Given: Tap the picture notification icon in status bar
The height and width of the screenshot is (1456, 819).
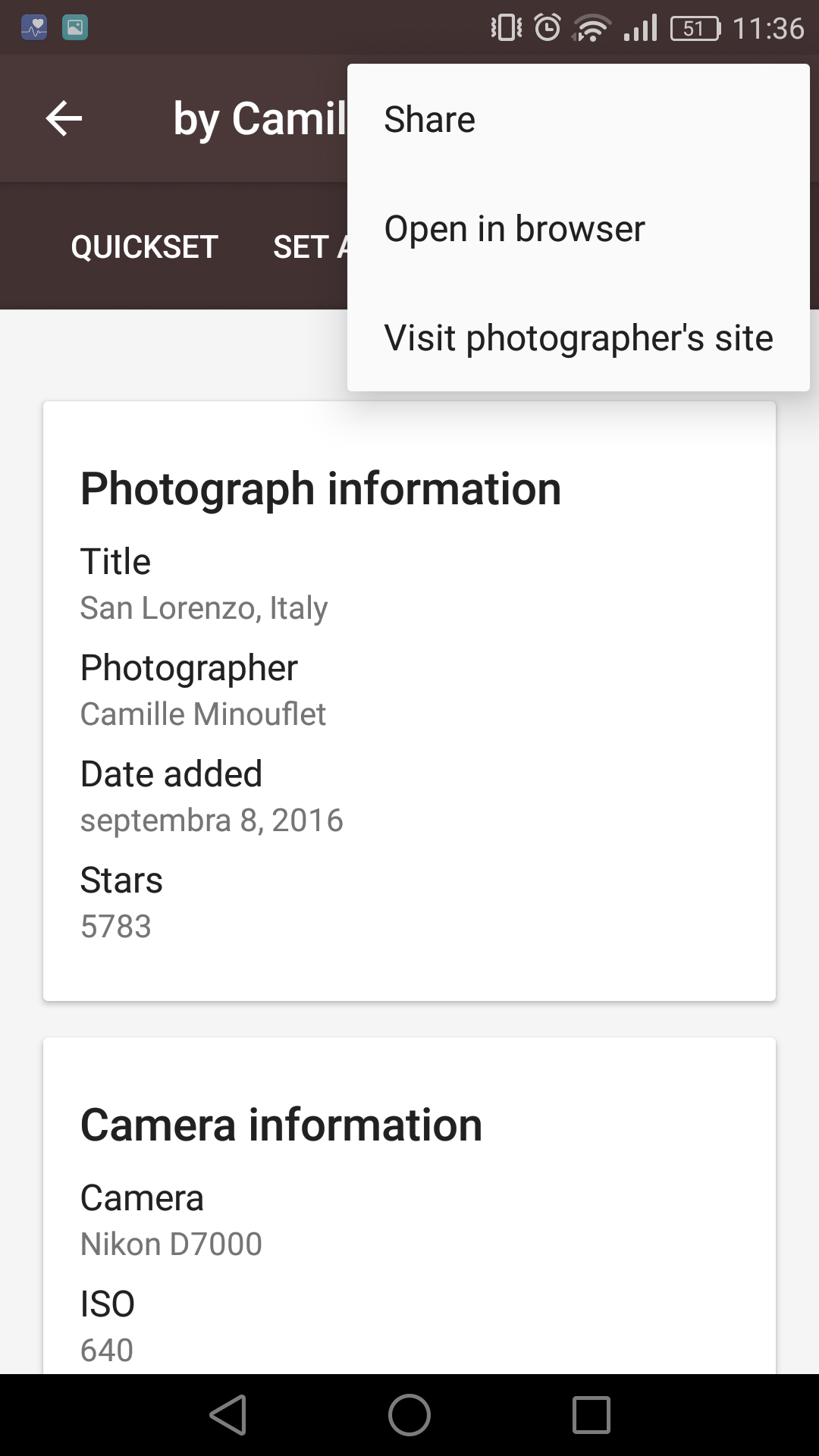Looking at the screenshot, I should (x=75, y=28).
